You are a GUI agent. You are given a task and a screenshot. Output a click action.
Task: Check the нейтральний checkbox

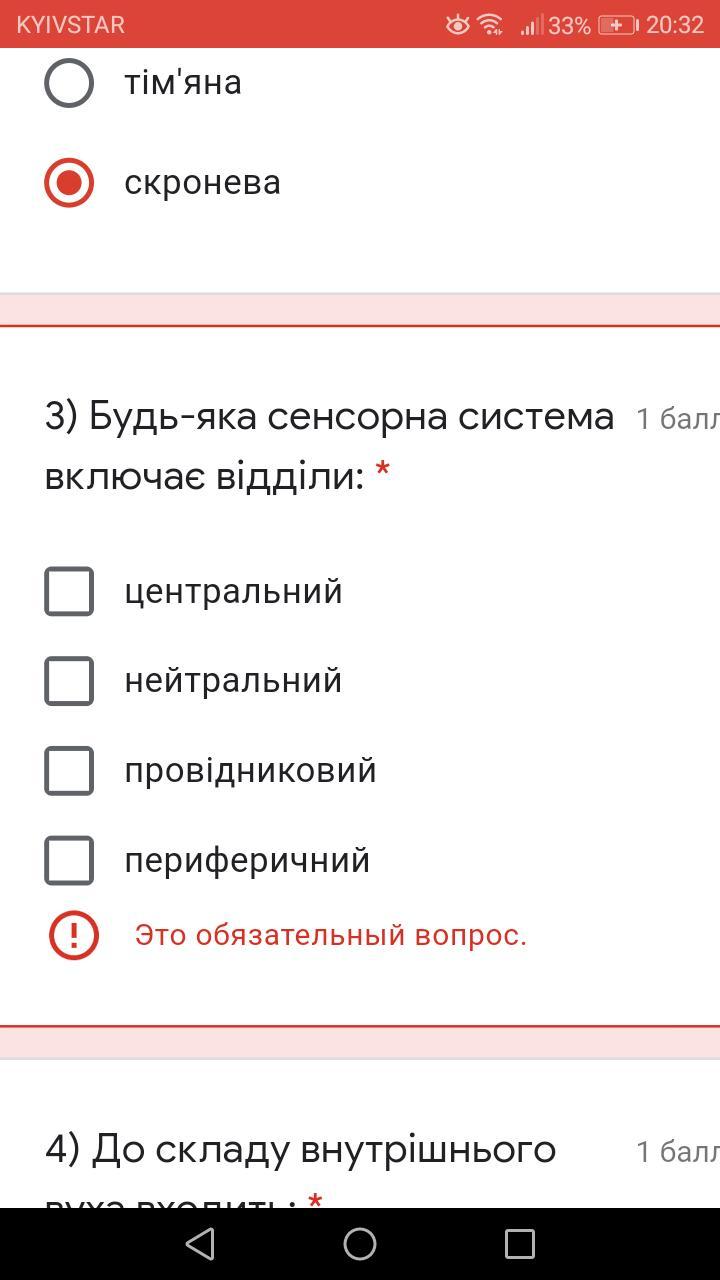(x=69, y=681)
